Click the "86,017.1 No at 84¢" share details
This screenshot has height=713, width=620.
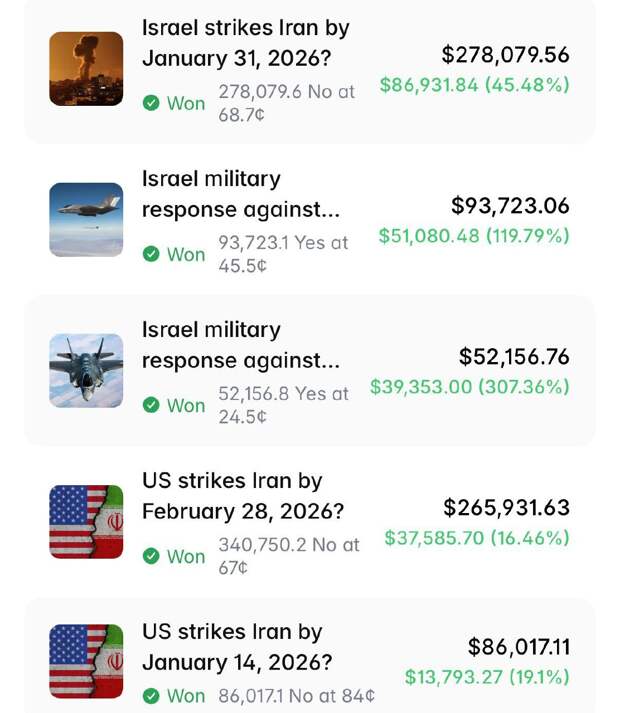coord(297,695)
